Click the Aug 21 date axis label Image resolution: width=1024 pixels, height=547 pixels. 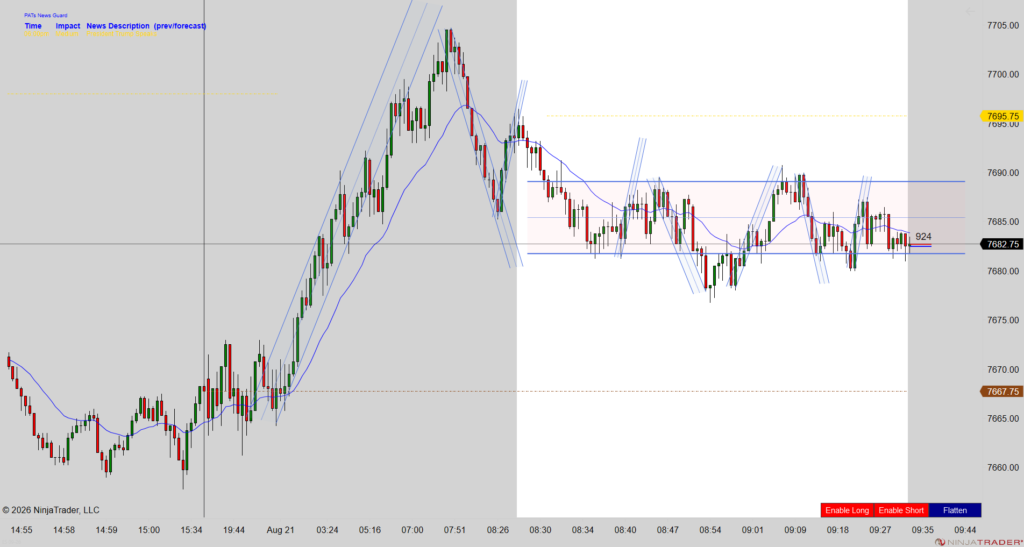280,529
